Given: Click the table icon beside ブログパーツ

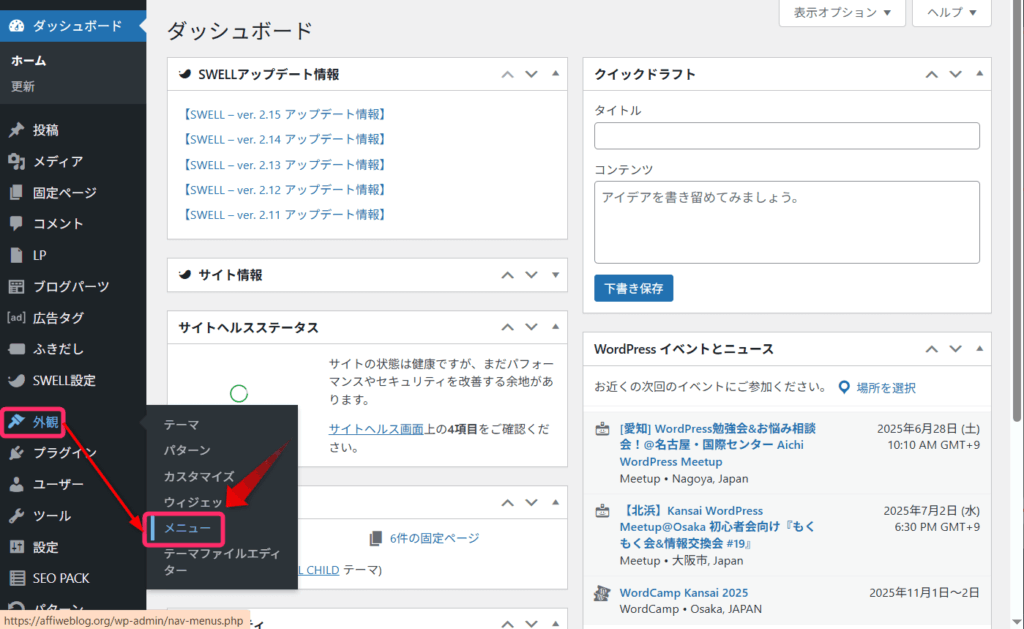Looking at the screenshot, I should [17, 286].
